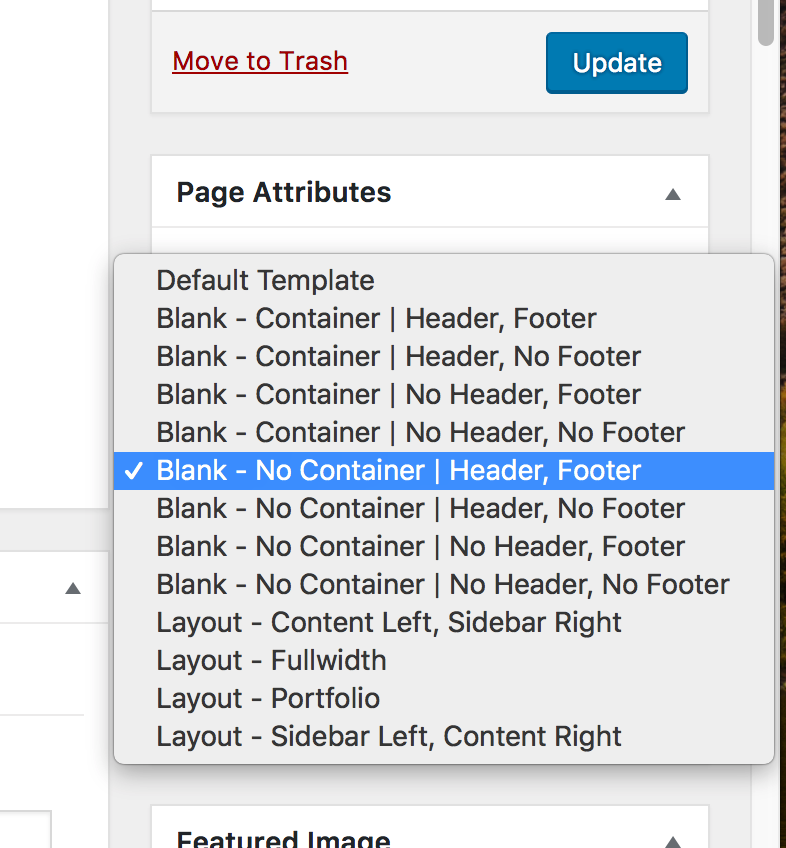Click the Update button
This screenshot has height=848, width=786.
click(616, 63)
